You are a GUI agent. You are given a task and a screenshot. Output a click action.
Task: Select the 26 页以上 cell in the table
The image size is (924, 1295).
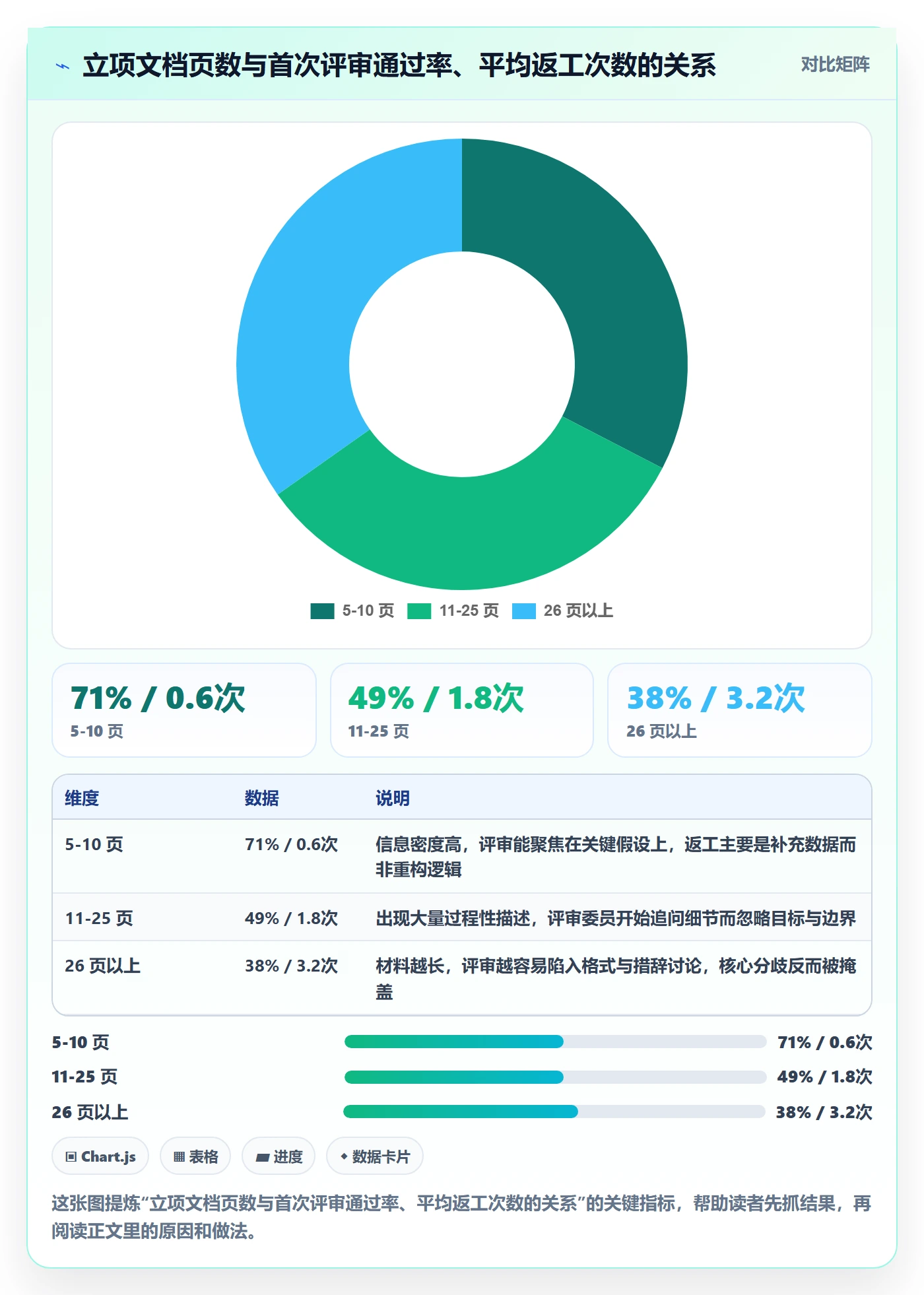[102, 966]
